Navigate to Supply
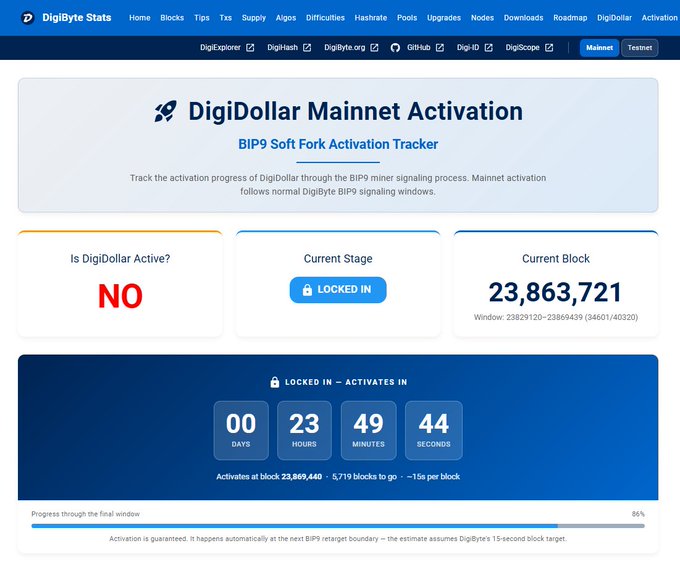 pyautogui.click(x=254, y=18)
